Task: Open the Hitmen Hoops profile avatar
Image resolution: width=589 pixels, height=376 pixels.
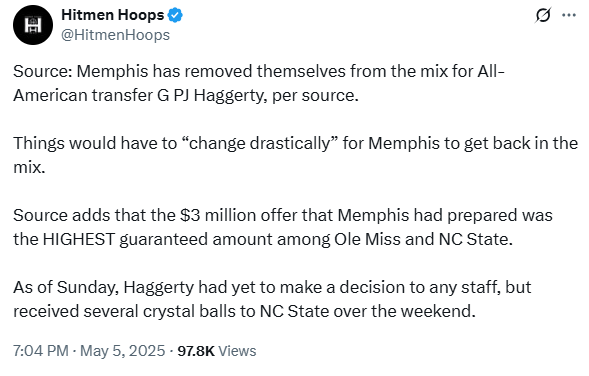Action: pos(33,25)
